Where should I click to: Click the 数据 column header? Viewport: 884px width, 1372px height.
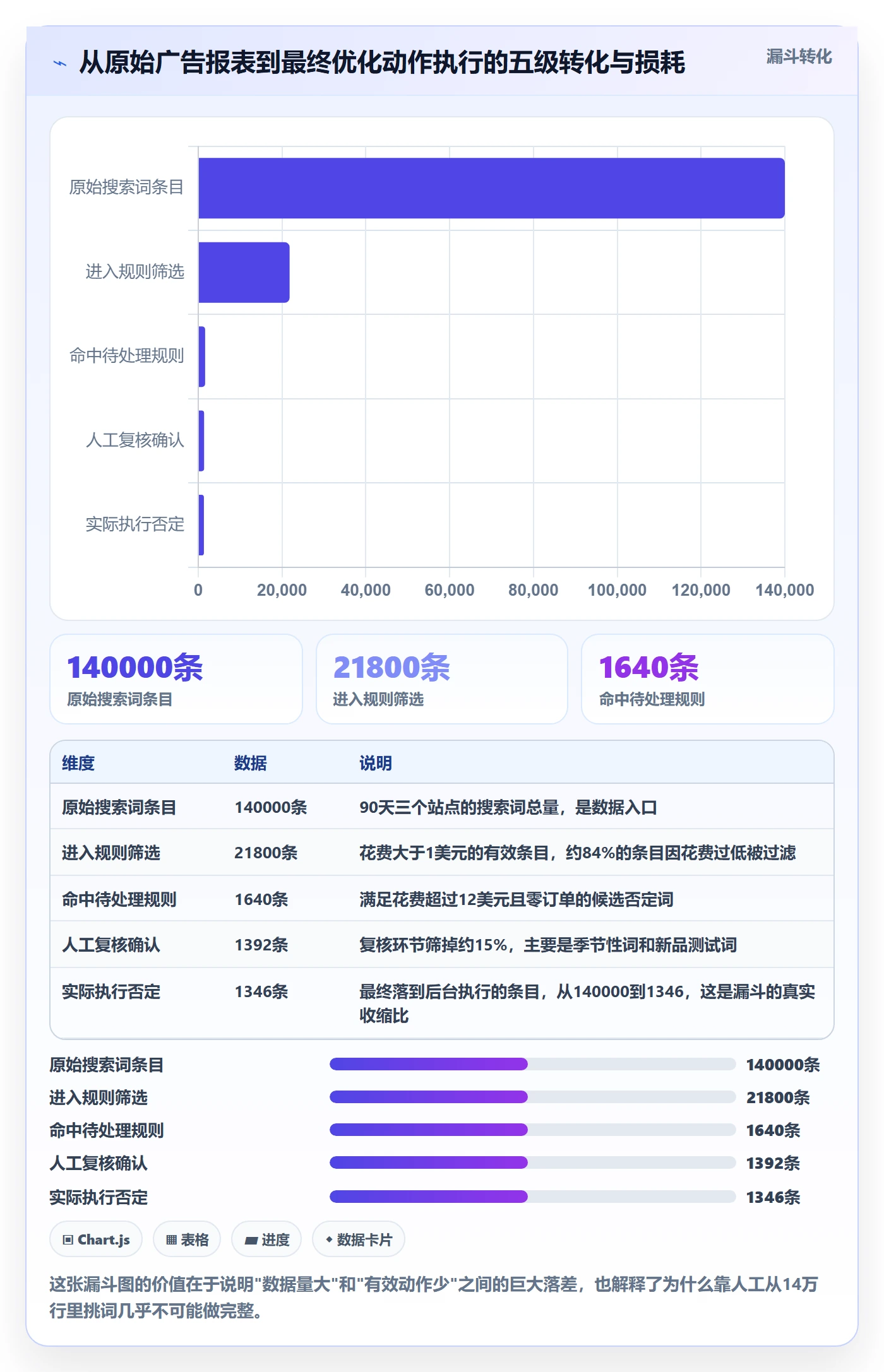coord(251,763)
